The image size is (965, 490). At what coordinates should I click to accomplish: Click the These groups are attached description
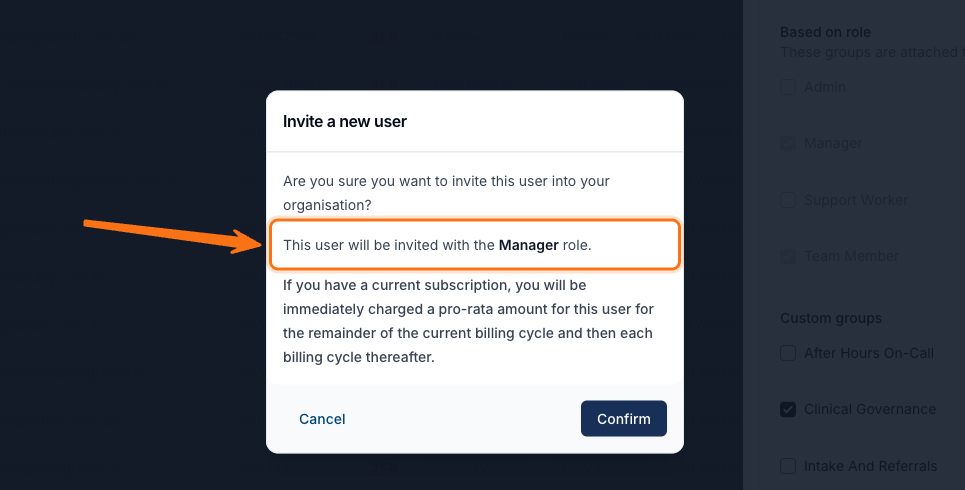[872, 52]
